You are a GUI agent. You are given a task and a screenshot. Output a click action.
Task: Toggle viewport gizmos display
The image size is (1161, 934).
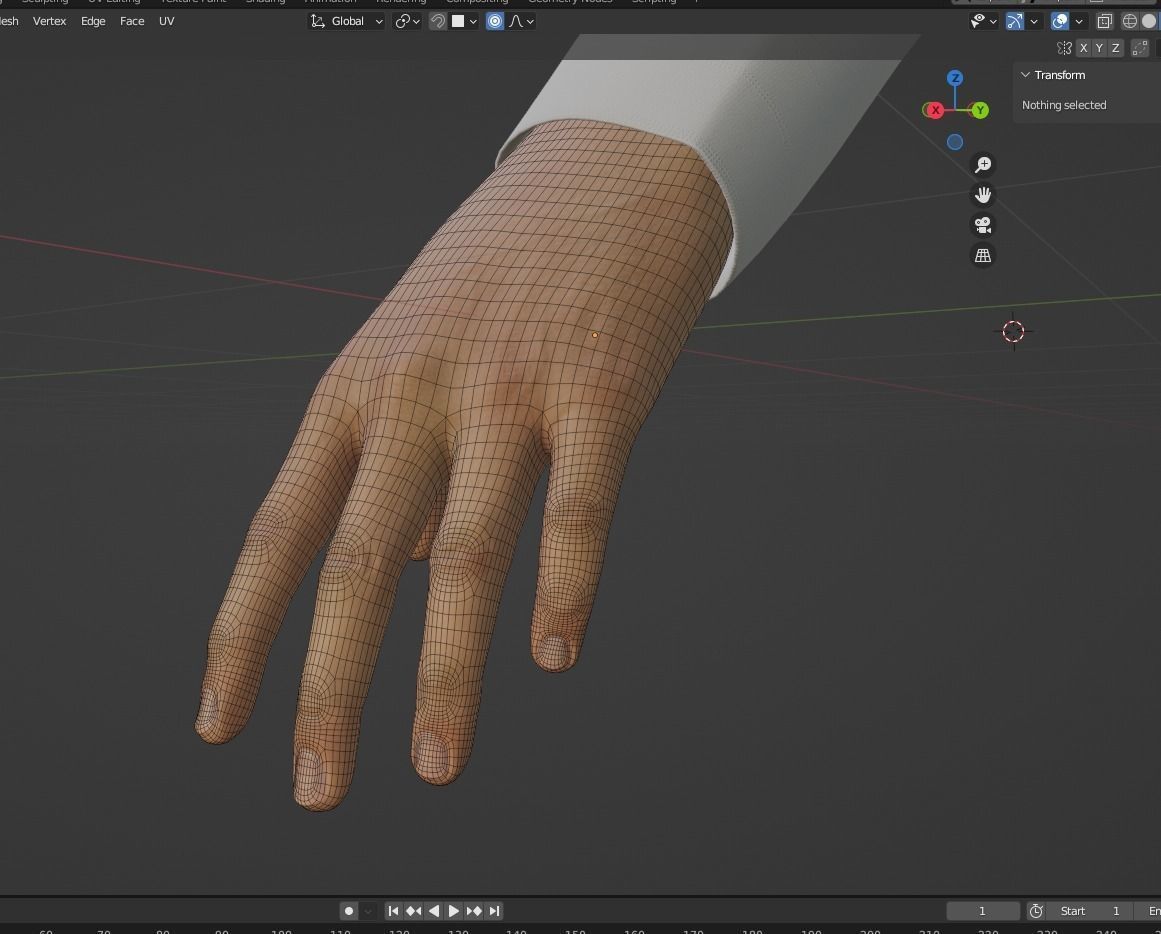1014,21
